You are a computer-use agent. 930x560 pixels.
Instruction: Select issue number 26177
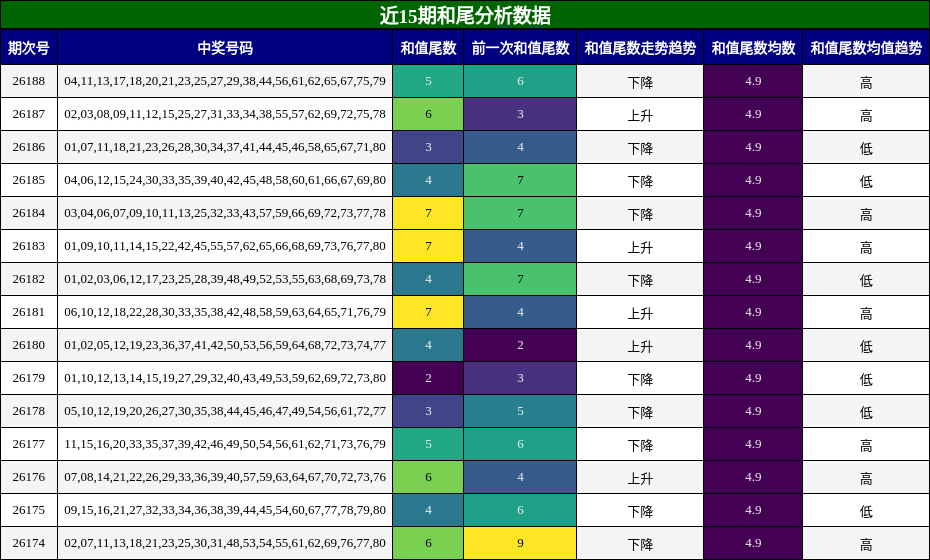pyautogui.click(x=28, y=444)
